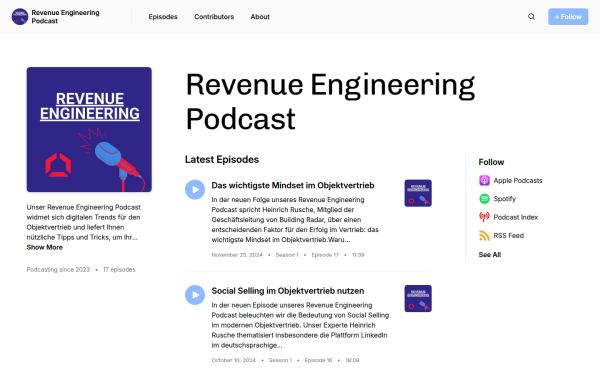Click 'Podcasting since 2023' text

coord(58,270)
